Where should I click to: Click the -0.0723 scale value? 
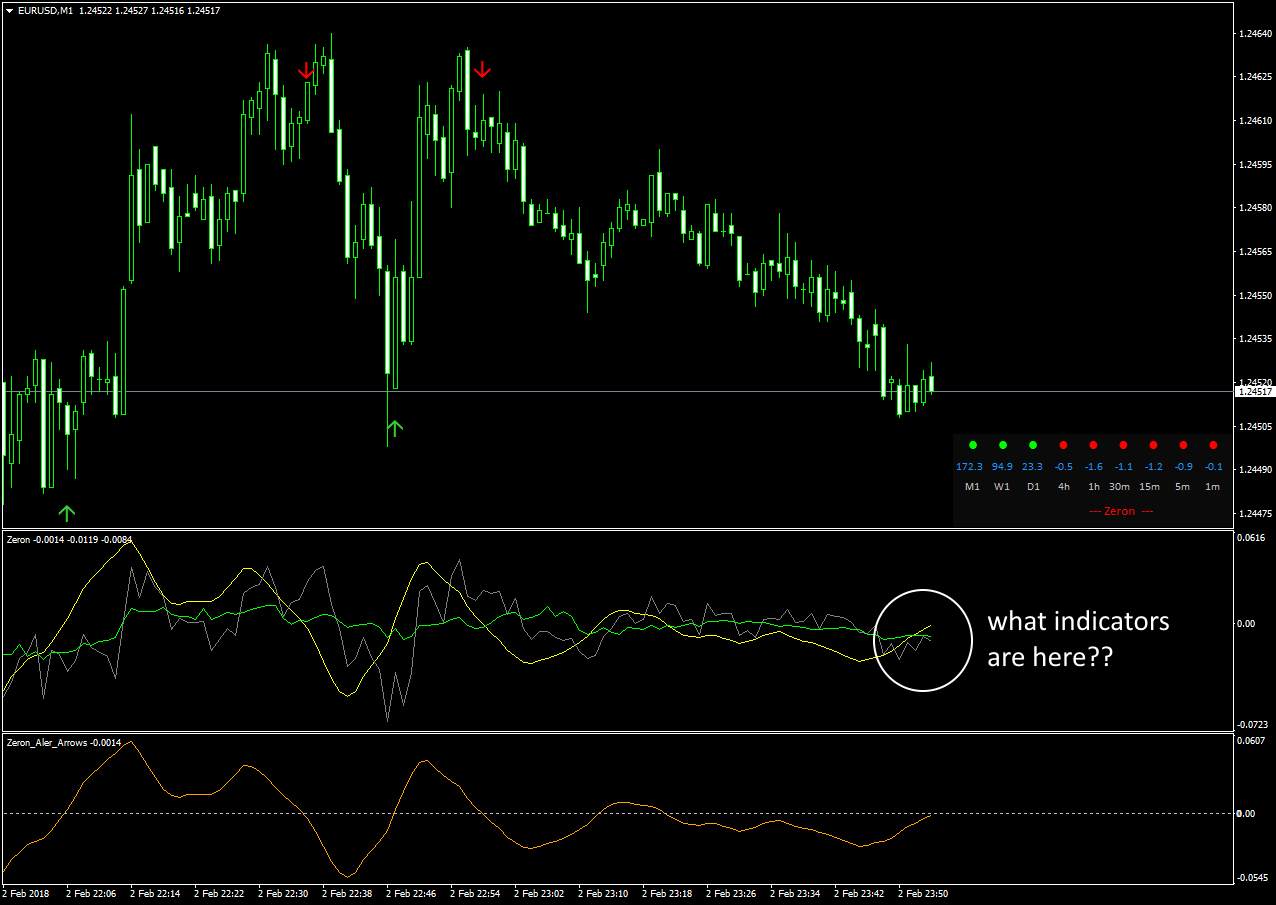coord(1251,724)
